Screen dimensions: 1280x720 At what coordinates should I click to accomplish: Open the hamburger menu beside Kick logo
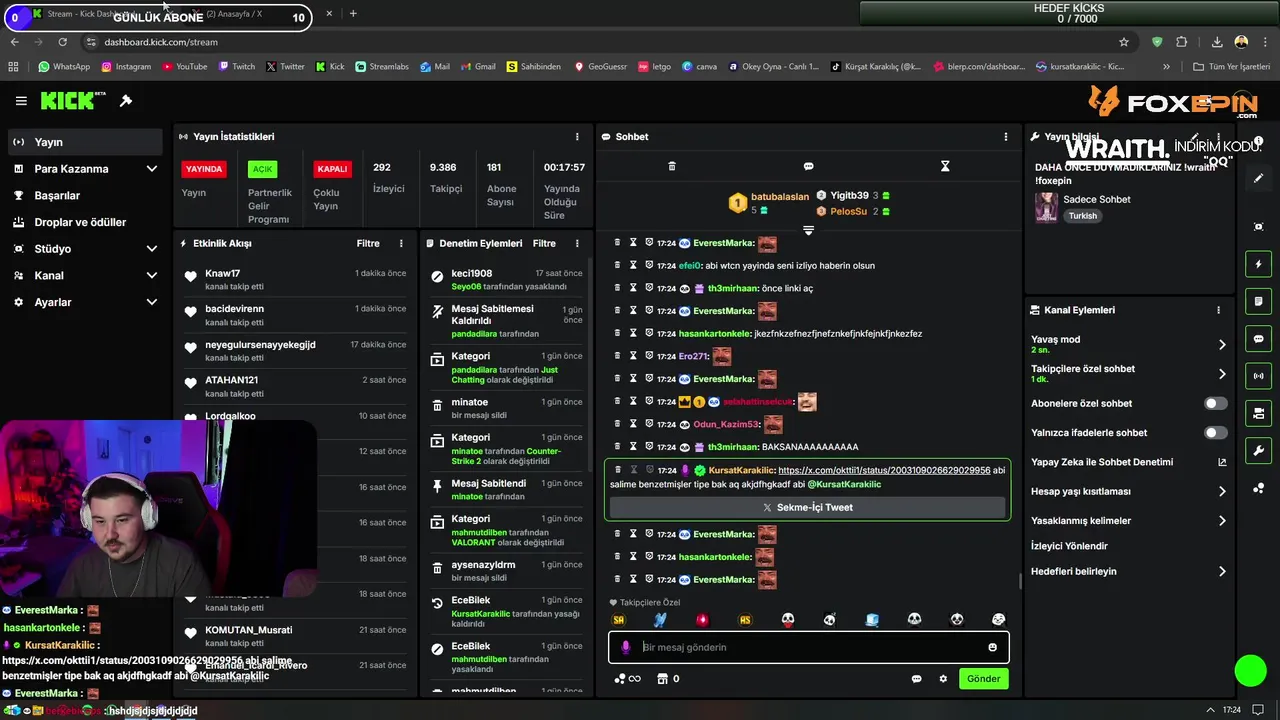pyautogui.click(x=21, y=101)
